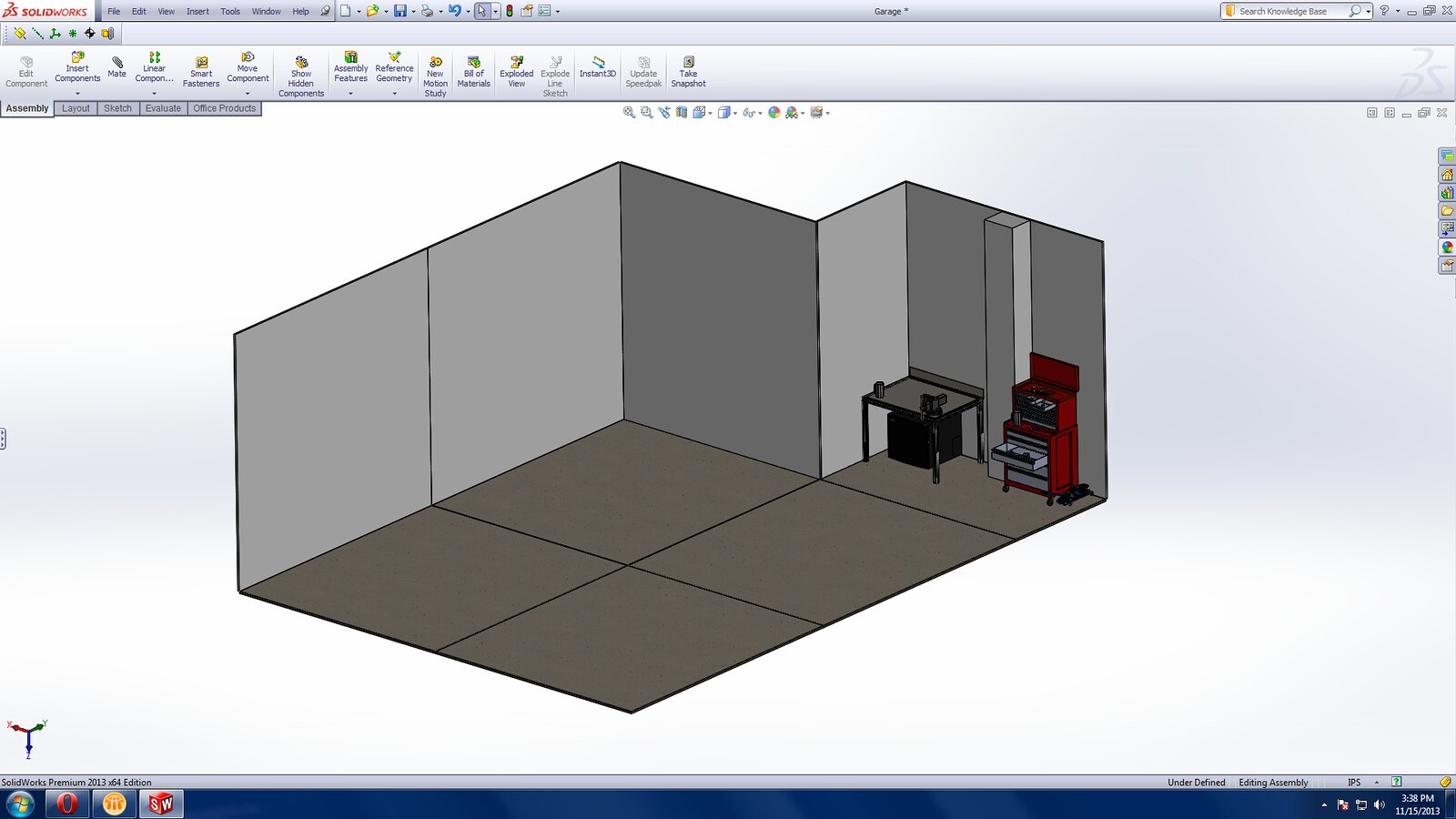1456x819 pixels.
Task: Switch to the Evaluate tab
Action: coord(163,108)
